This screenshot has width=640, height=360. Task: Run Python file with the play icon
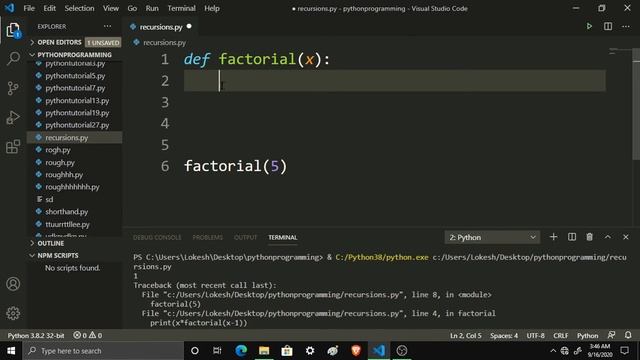point(589,27)
